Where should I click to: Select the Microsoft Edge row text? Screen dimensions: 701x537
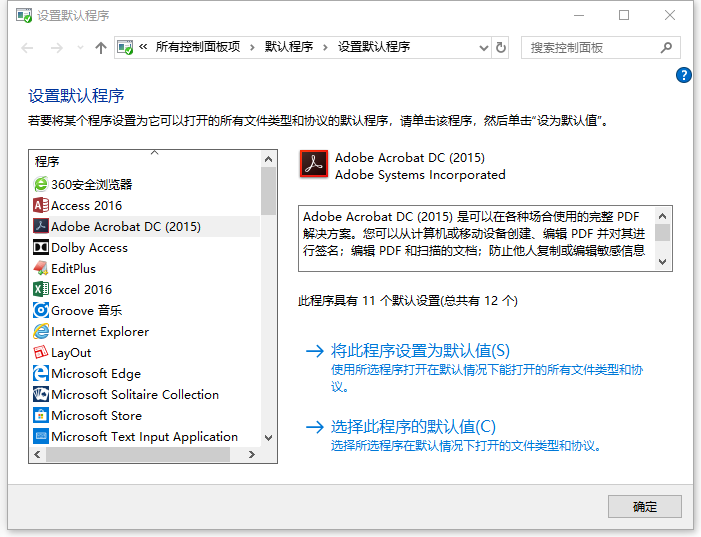[x=96, y=374]
